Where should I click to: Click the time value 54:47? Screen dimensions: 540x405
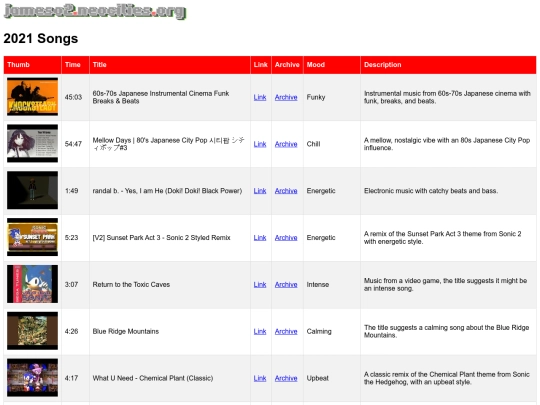tap(73, 144)
